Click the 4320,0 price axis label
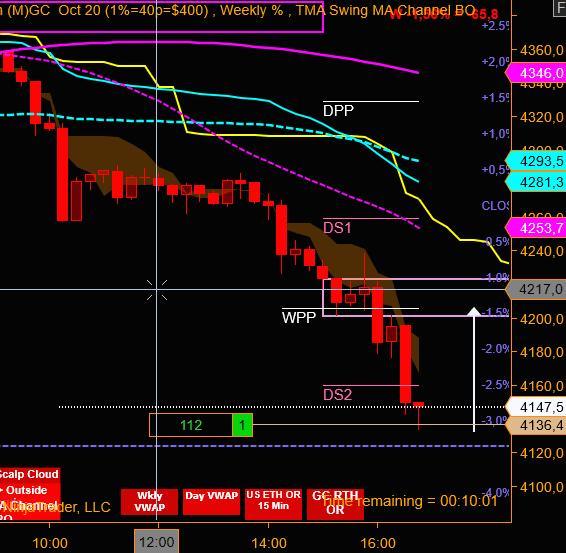The height and width of the screenshot is (553, 566). tap(541, 117)
